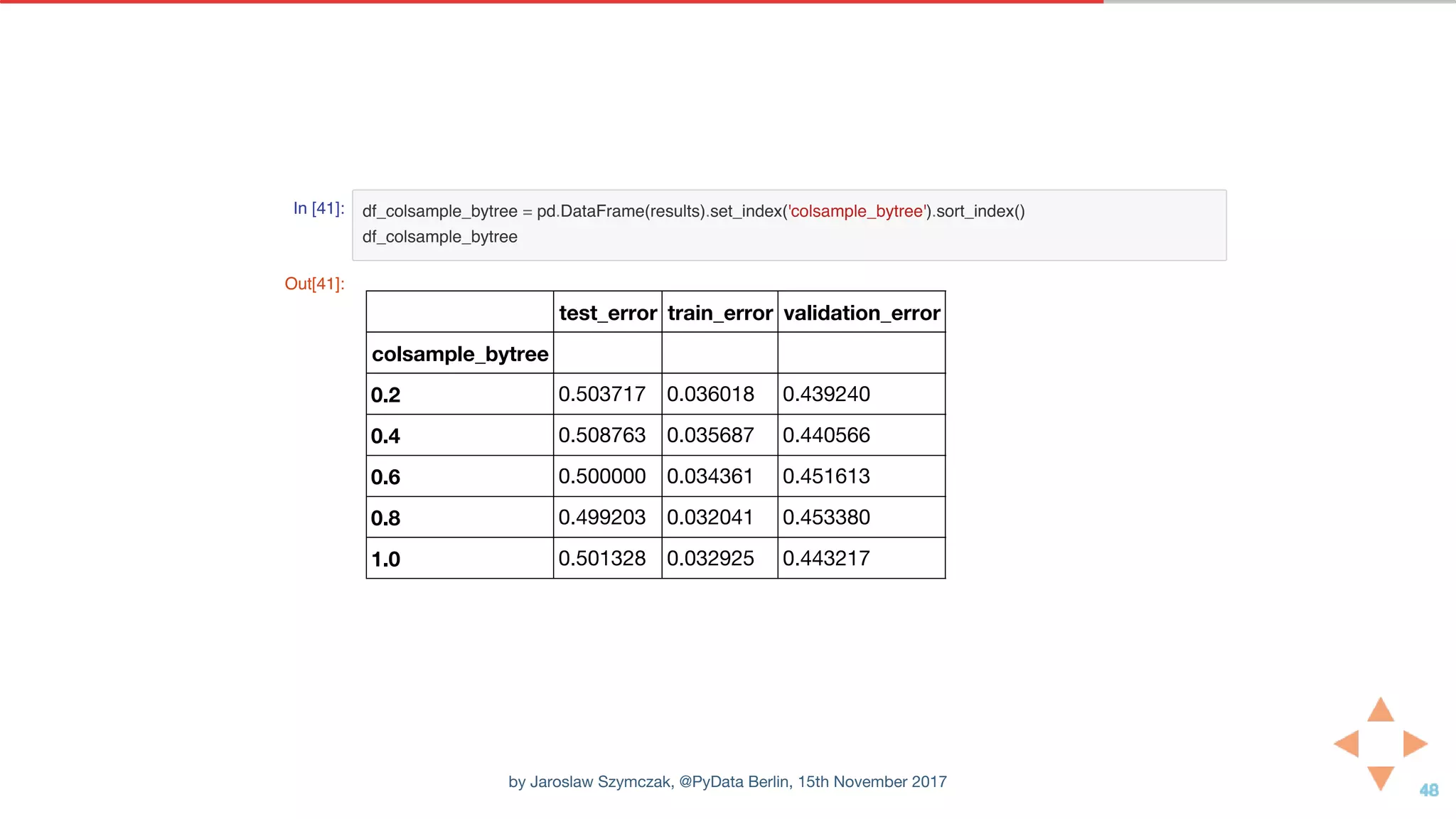
Task: Select the train_error column header
Action: [720, 312]
